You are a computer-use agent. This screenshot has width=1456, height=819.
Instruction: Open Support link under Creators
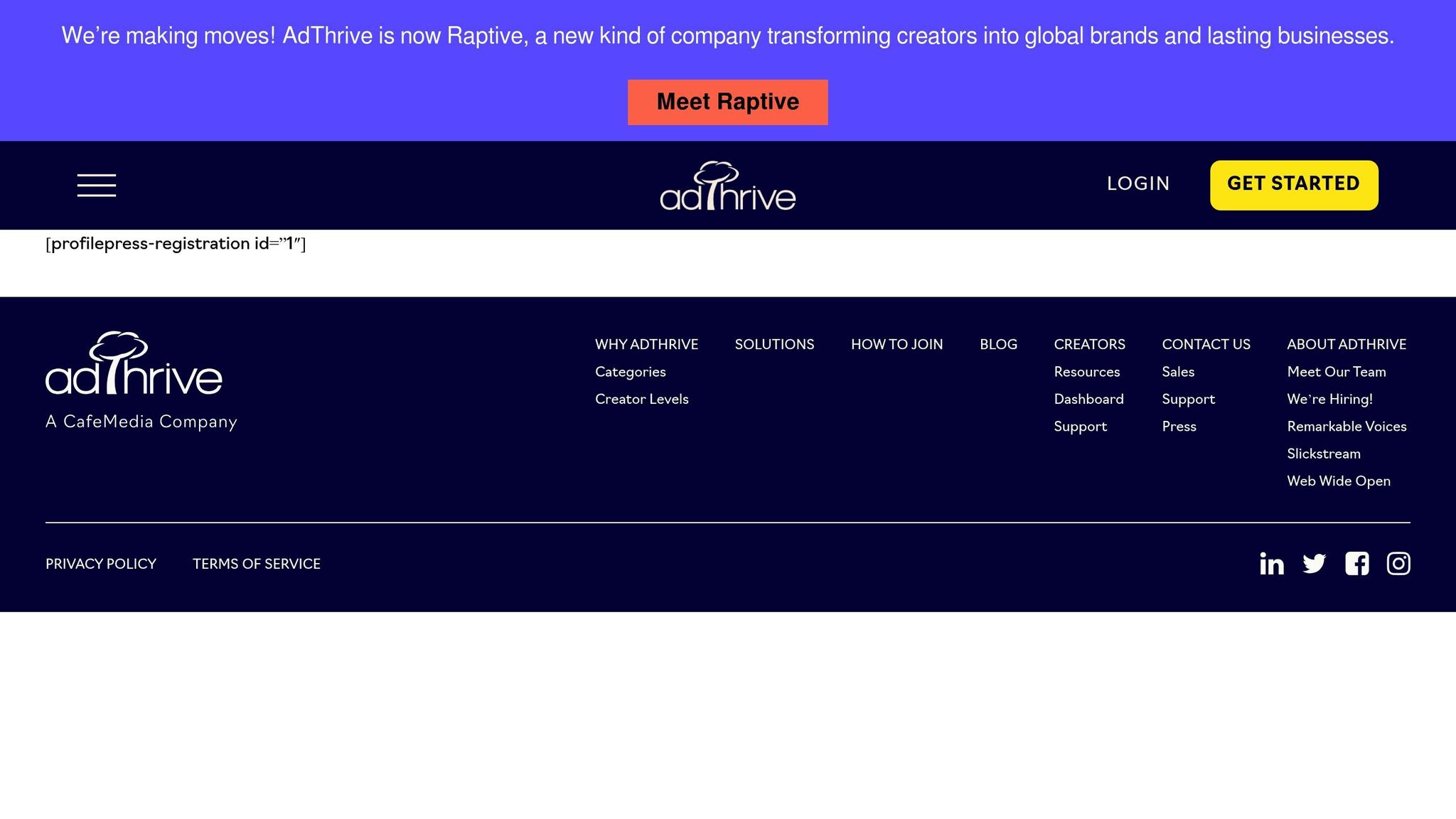1080,427
